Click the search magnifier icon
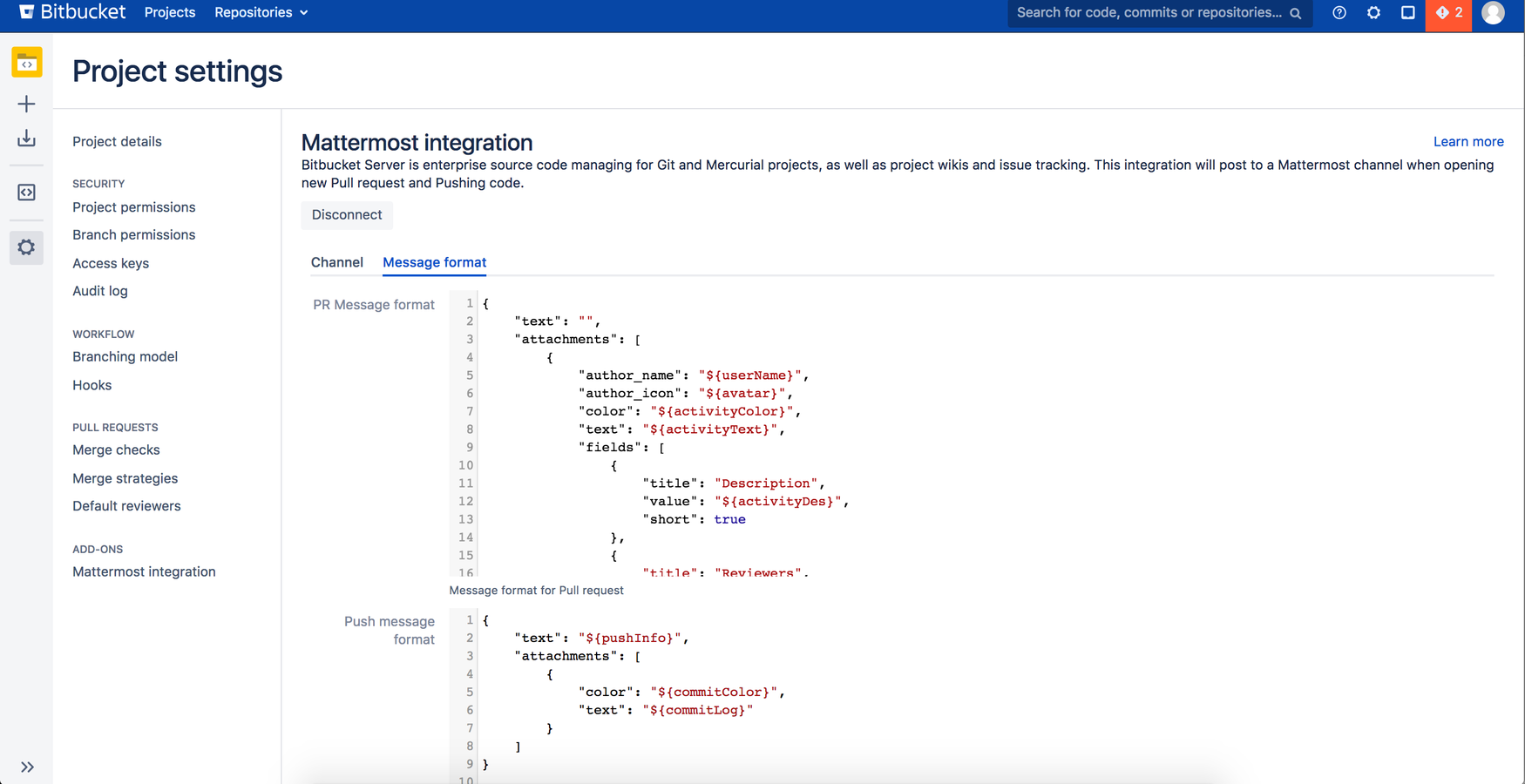 tap(1296, 13)
